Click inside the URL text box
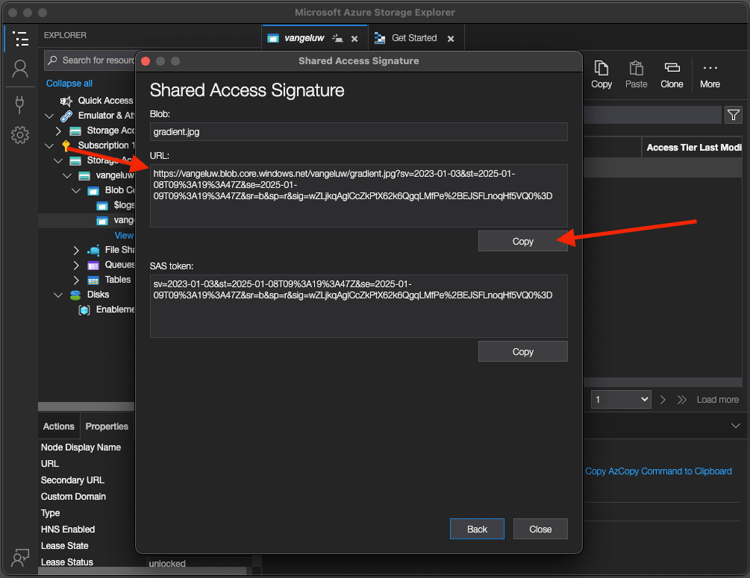Viewport: 750px width, 578px height. pos(359,196)
